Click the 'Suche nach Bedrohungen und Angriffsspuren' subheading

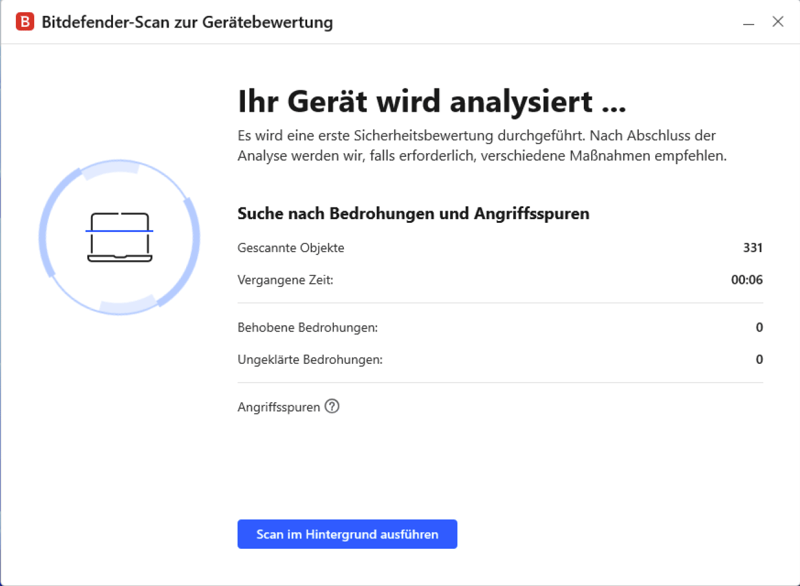click(x=413, y=213)
